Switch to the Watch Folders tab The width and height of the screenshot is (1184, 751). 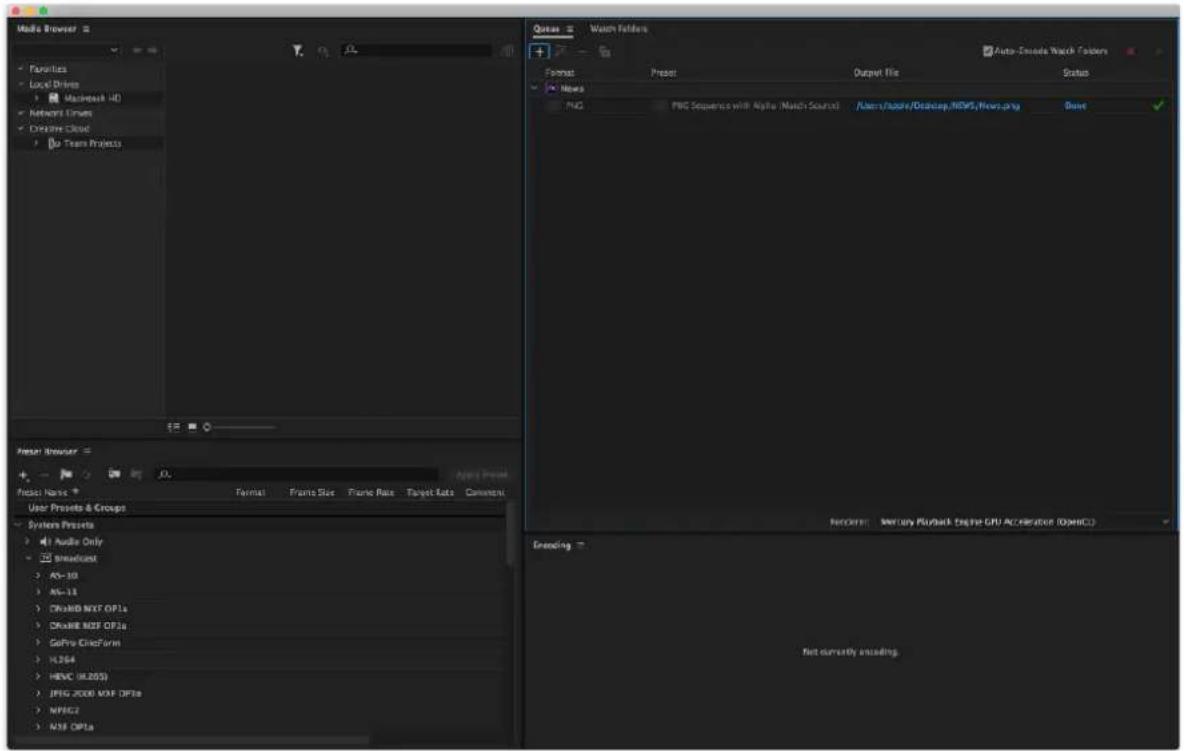tap(618, 29)
